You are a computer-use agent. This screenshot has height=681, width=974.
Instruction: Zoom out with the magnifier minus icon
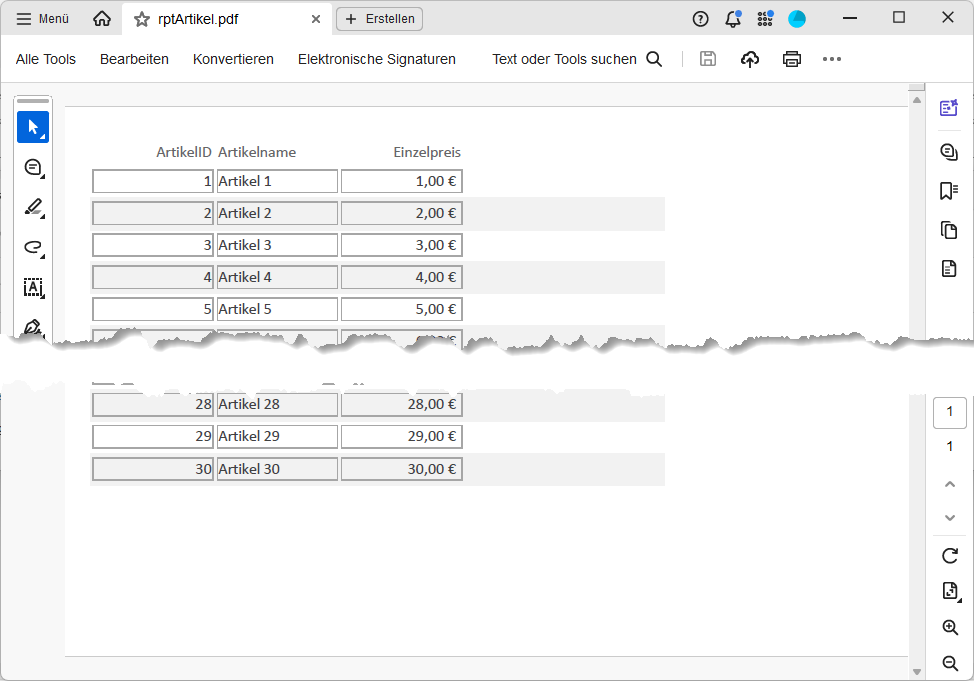pos(950,663)
